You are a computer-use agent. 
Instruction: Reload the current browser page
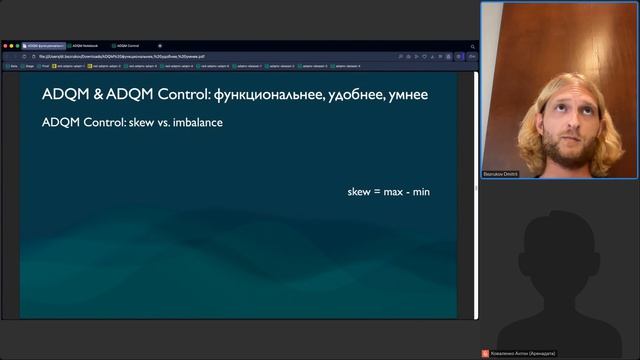click(24, 57)
